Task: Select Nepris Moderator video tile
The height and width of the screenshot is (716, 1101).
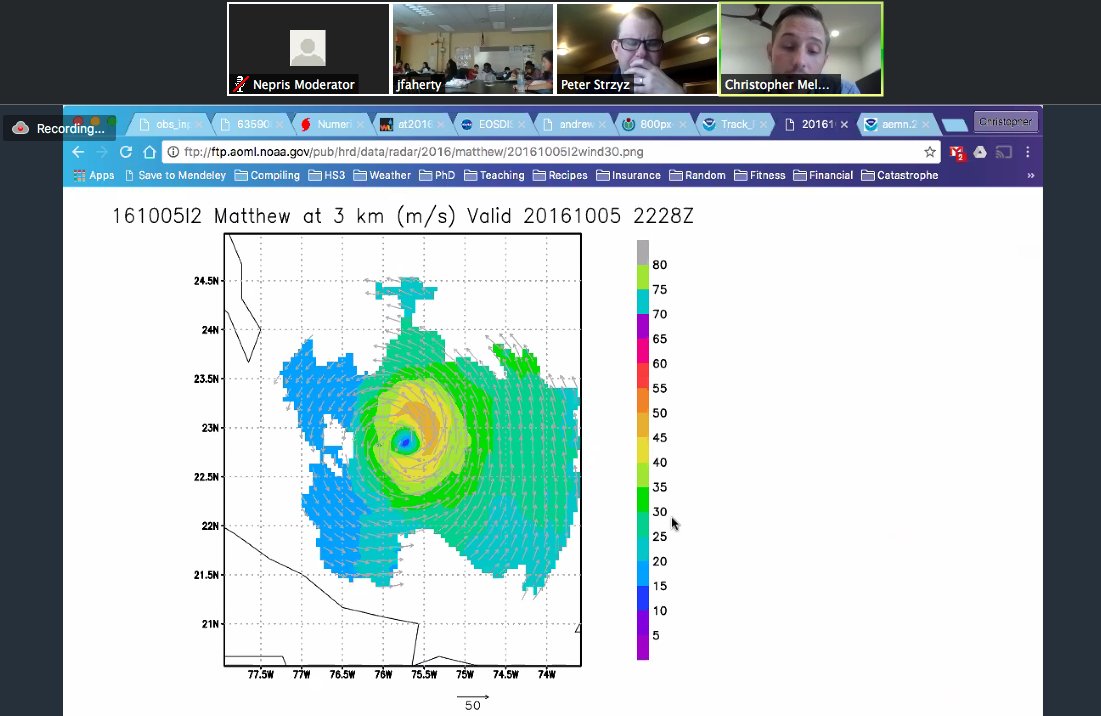Action: click(x=308, y=48)
